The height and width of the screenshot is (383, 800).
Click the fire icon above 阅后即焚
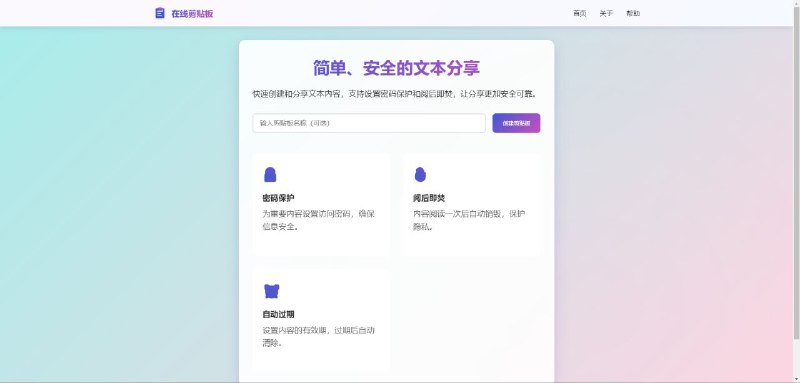pos(420,174)
